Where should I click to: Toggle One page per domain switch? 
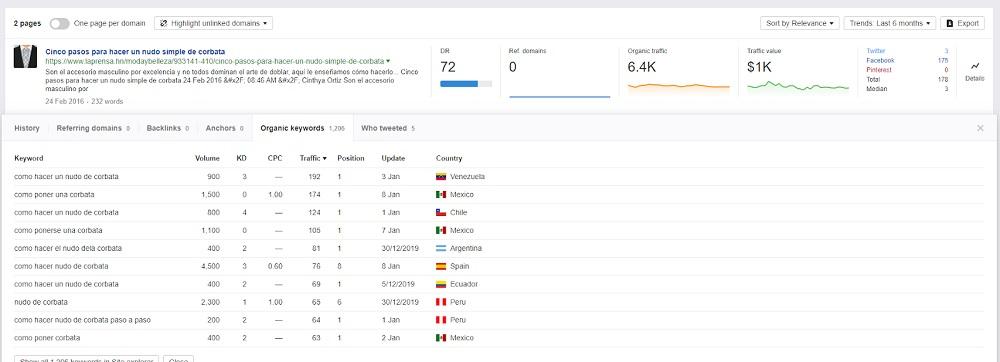coord(59,24)
